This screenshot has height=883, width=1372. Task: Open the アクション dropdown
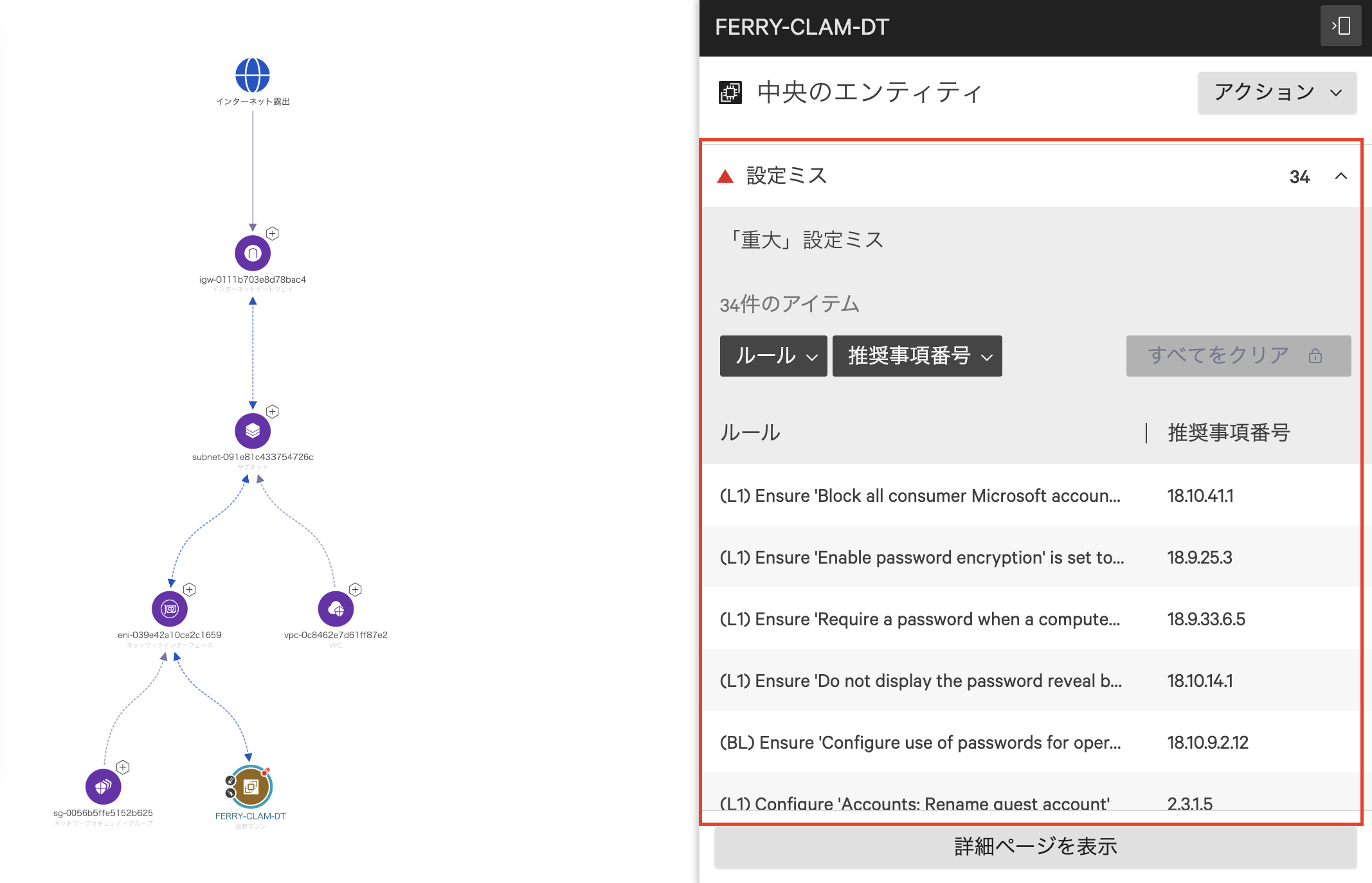[x=1277, y=93]
